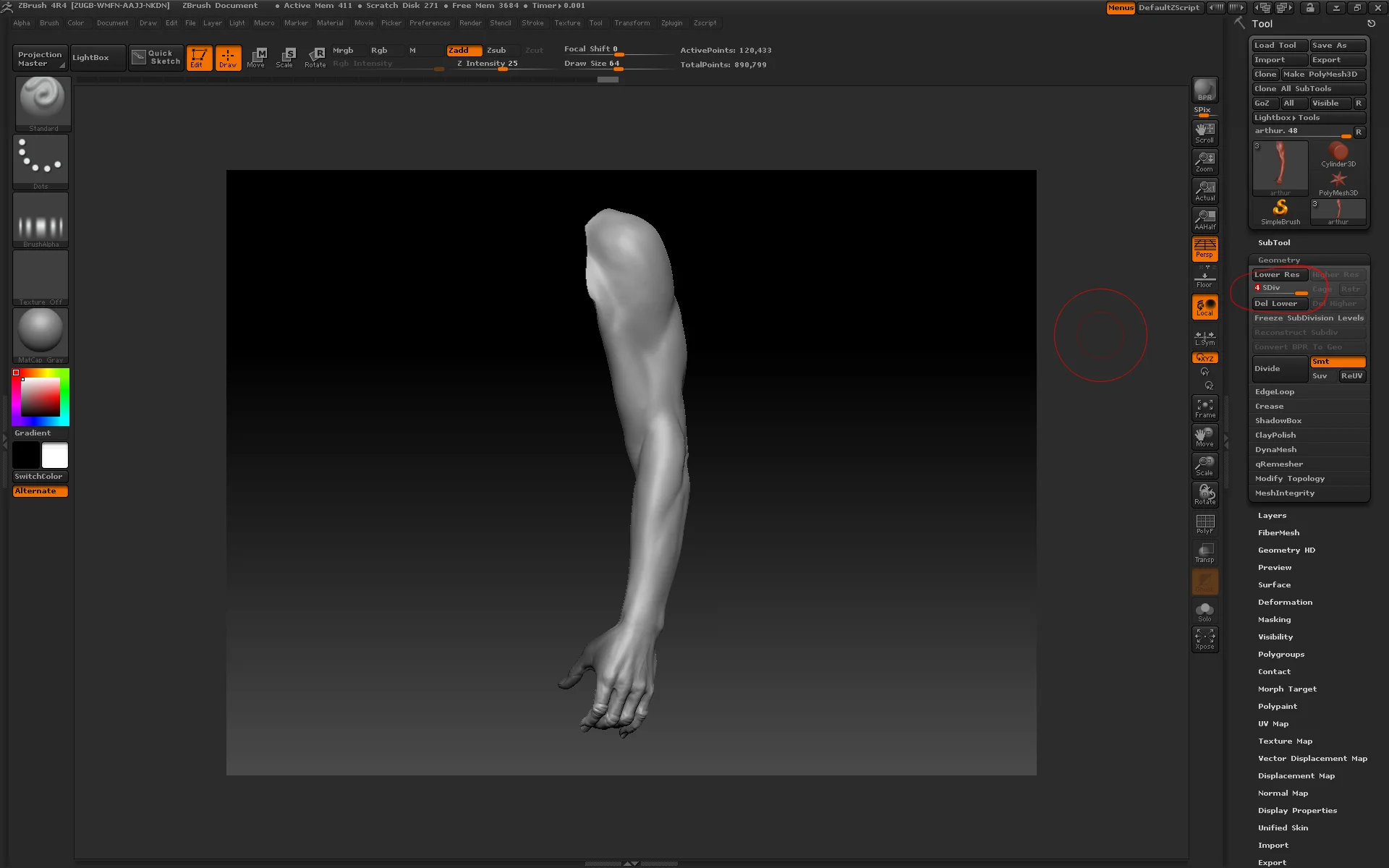Click the Divide button
The height and width of the screenshot is (868, 1389).
point(1280,369)
